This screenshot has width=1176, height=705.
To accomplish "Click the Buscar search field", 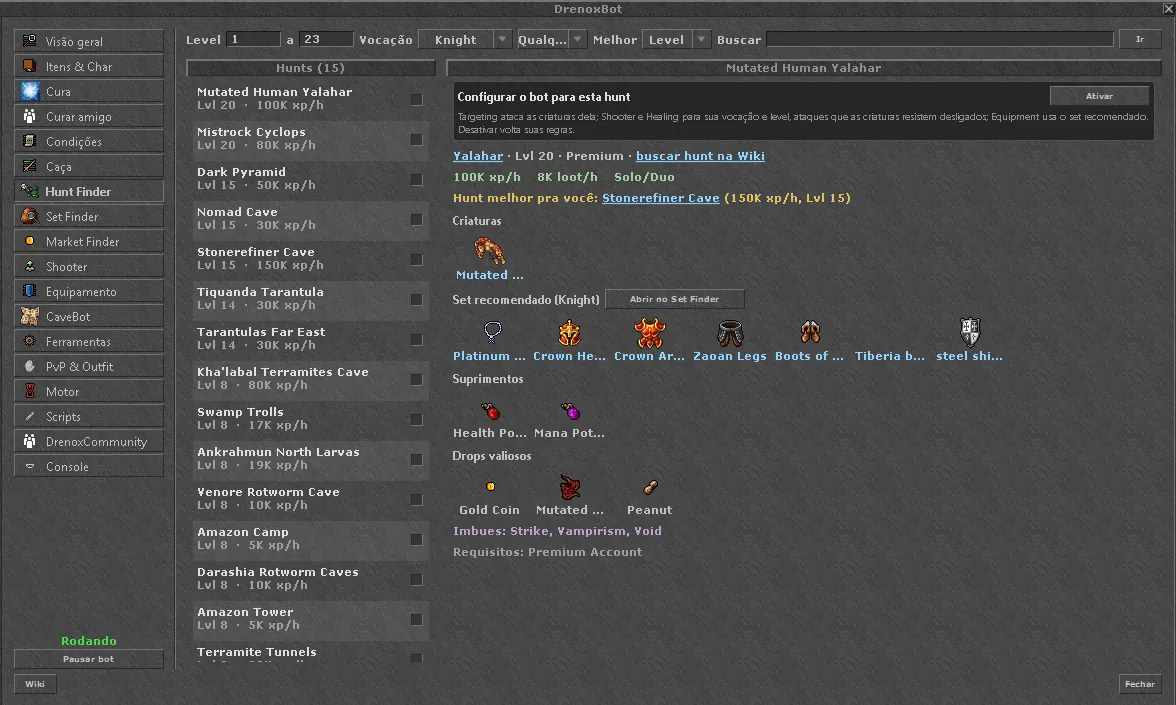I will [x=940, y=39].
